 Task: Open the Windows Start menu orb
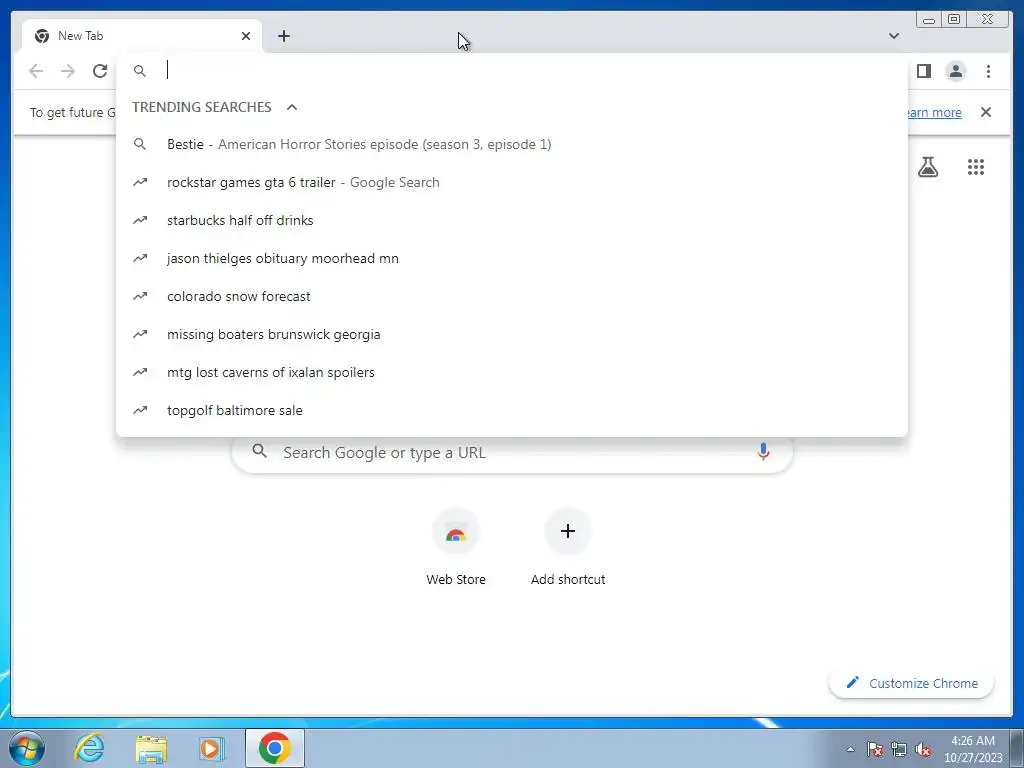pyautogui.click(x=26, y=748)
